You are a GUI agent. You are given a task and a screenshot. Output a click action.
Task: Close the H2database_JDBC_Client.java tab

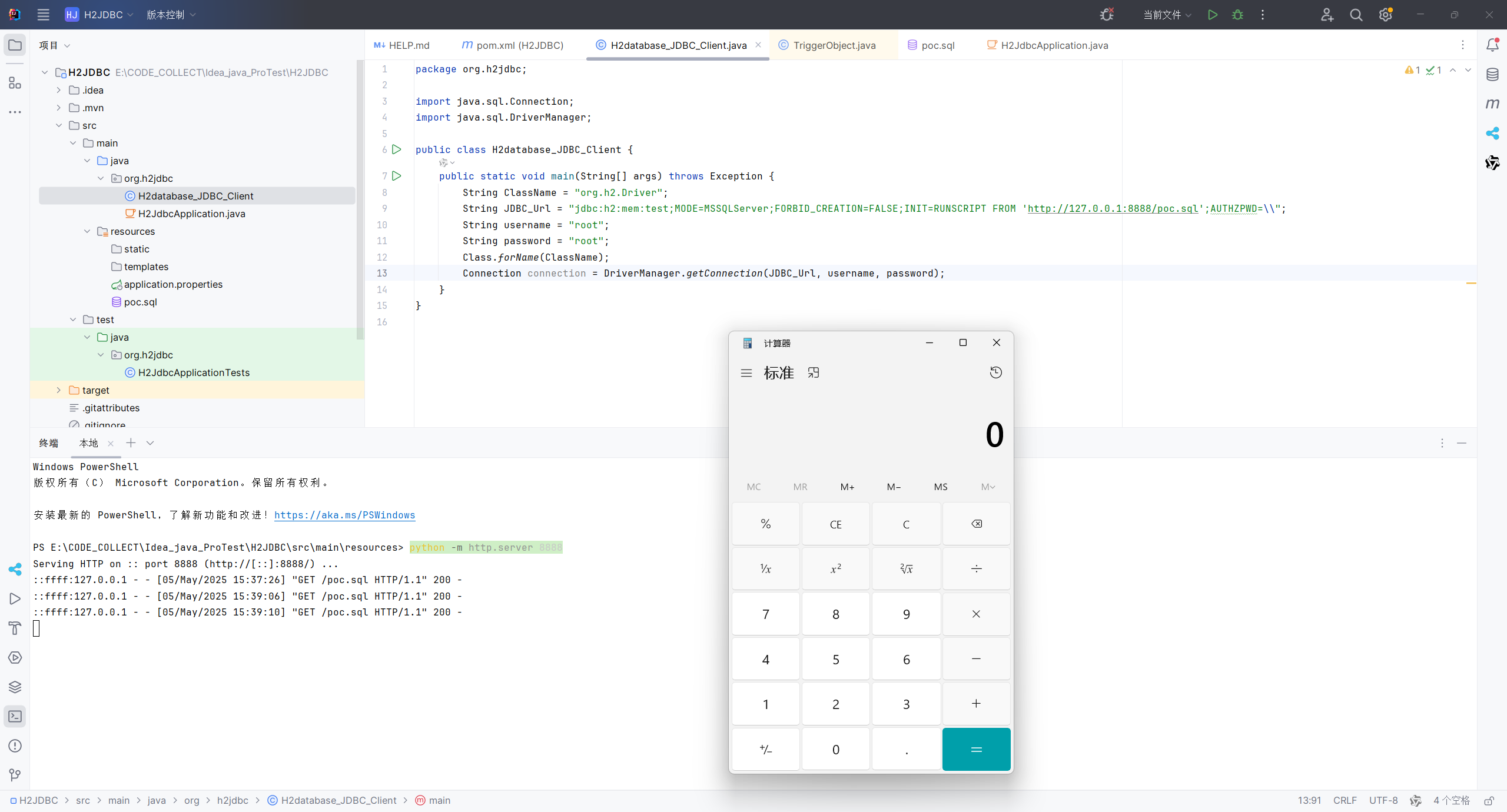[758, 45]
